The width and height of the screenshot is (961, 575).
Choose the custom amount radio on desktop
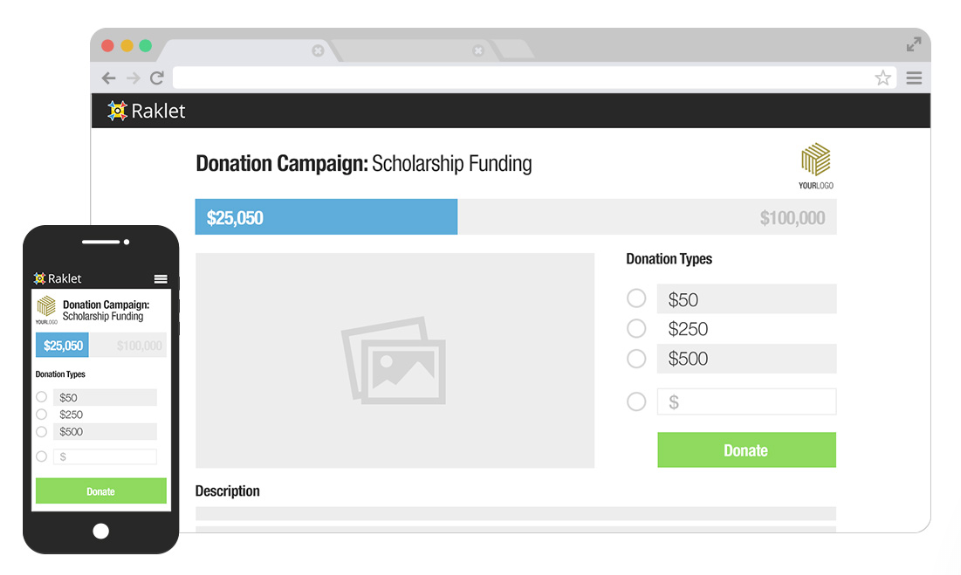click(636, 402)
